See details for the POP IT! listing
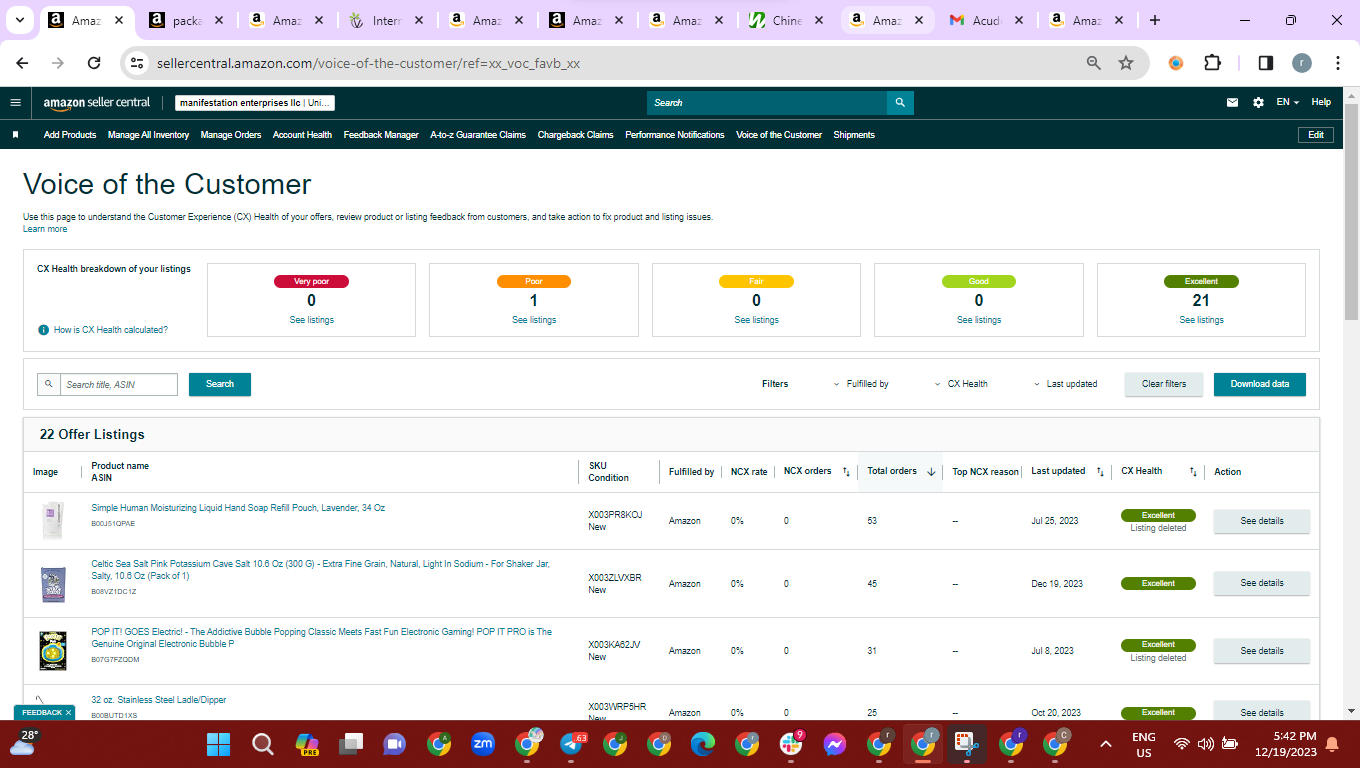This screenshot has height=768, width=1360. (1262, 651)
